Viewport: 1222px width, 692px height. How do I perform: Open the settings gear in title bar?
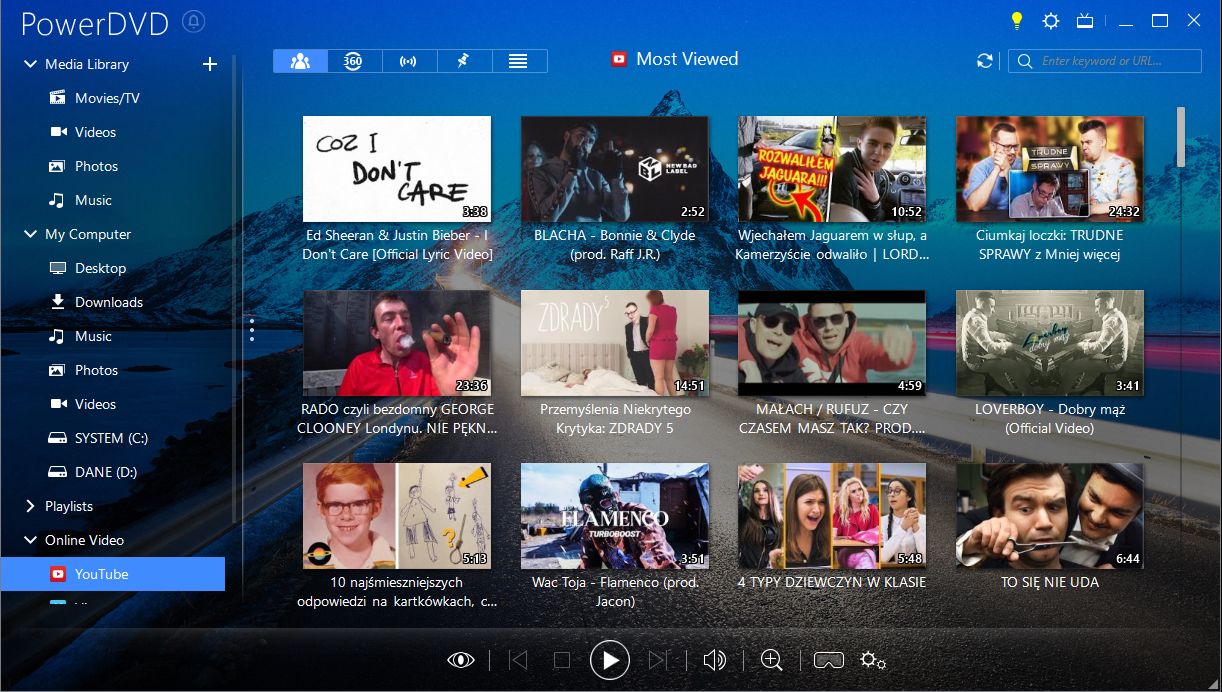(x=1051, y=21)
